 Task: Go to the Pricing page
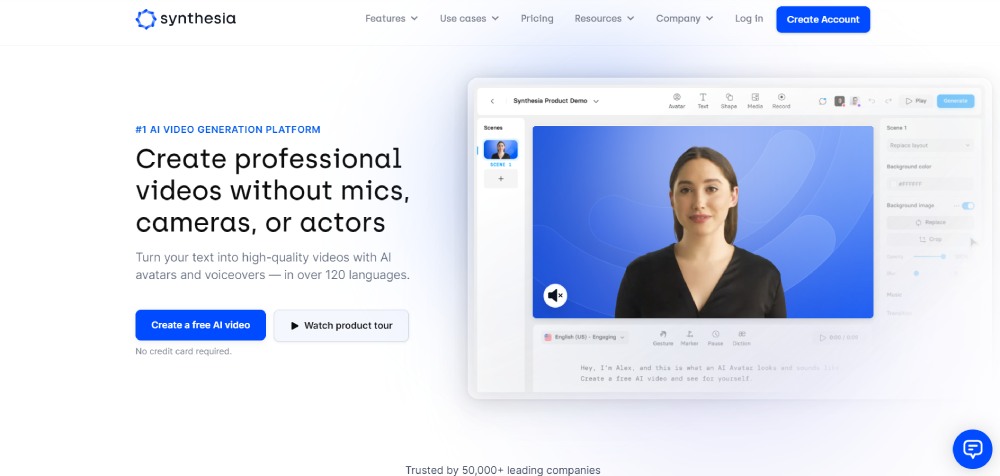[537, 19]
